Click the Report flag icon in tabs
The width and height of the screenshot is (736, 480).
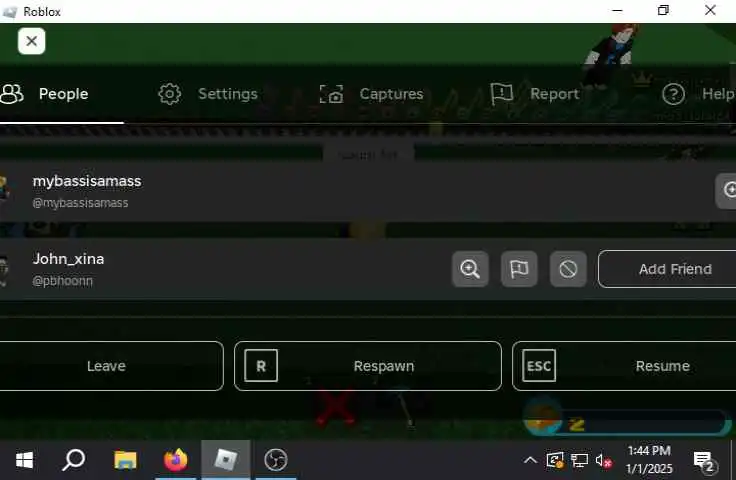[x=501, y=94]
